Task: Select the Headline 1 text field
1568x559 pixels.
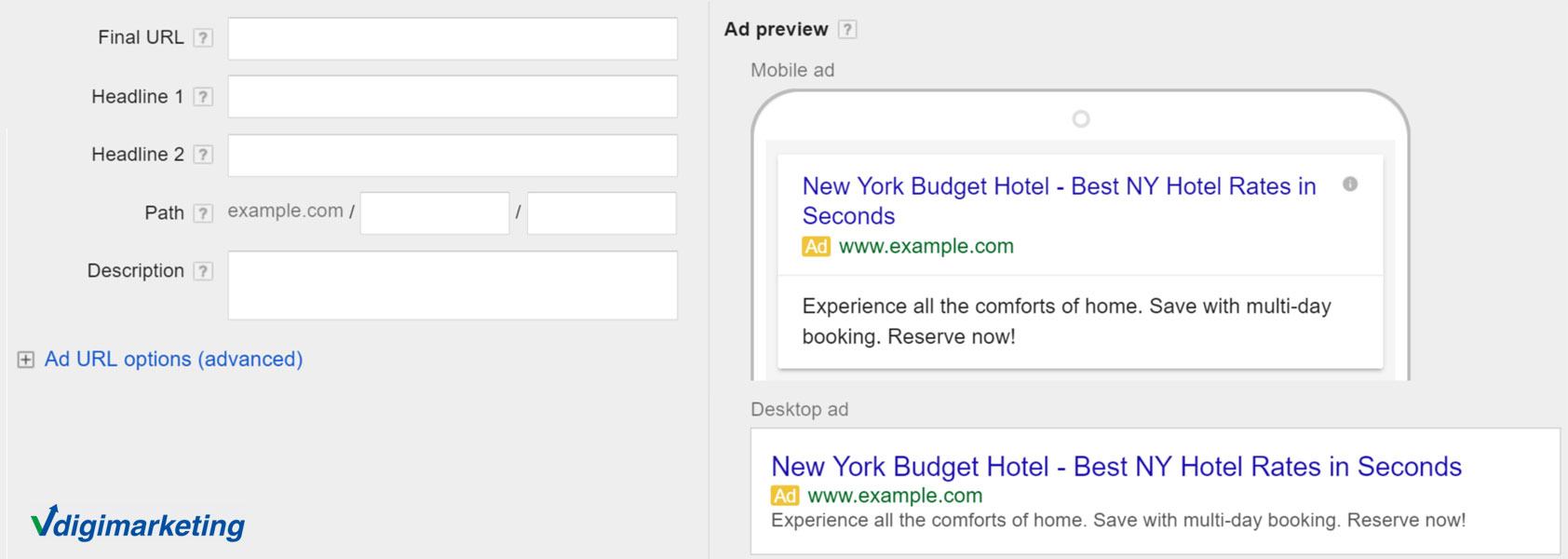Action: (x=451, y=96)
